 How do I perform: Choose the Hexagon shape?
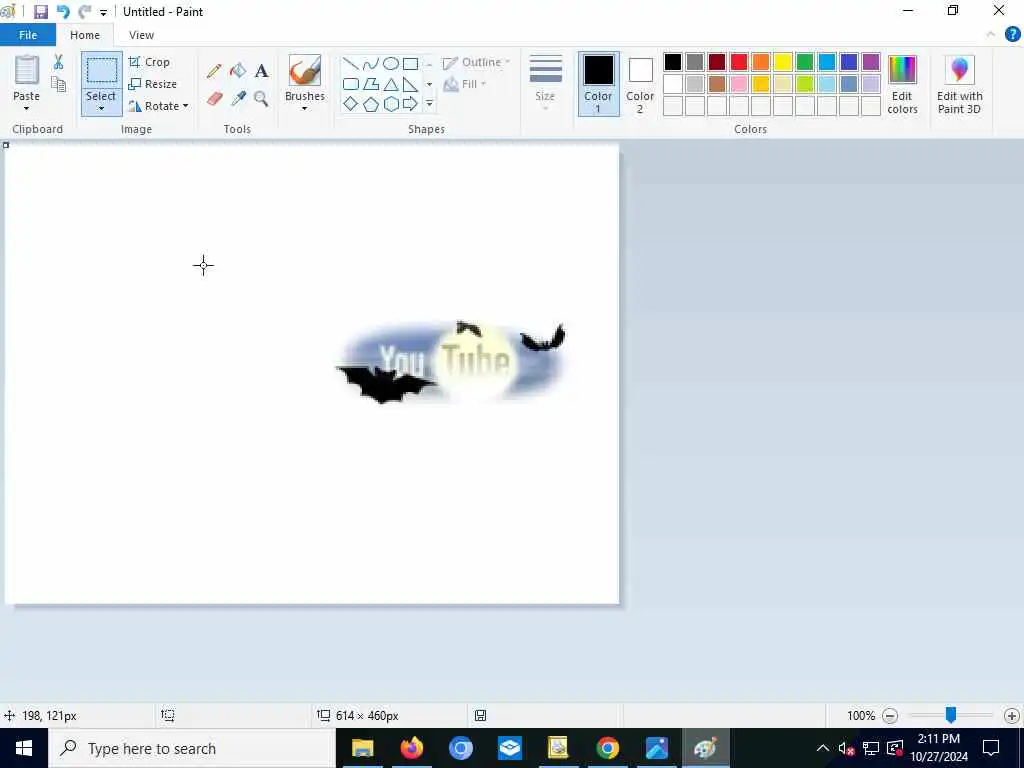pyautogui.click(x=391, y=104)
